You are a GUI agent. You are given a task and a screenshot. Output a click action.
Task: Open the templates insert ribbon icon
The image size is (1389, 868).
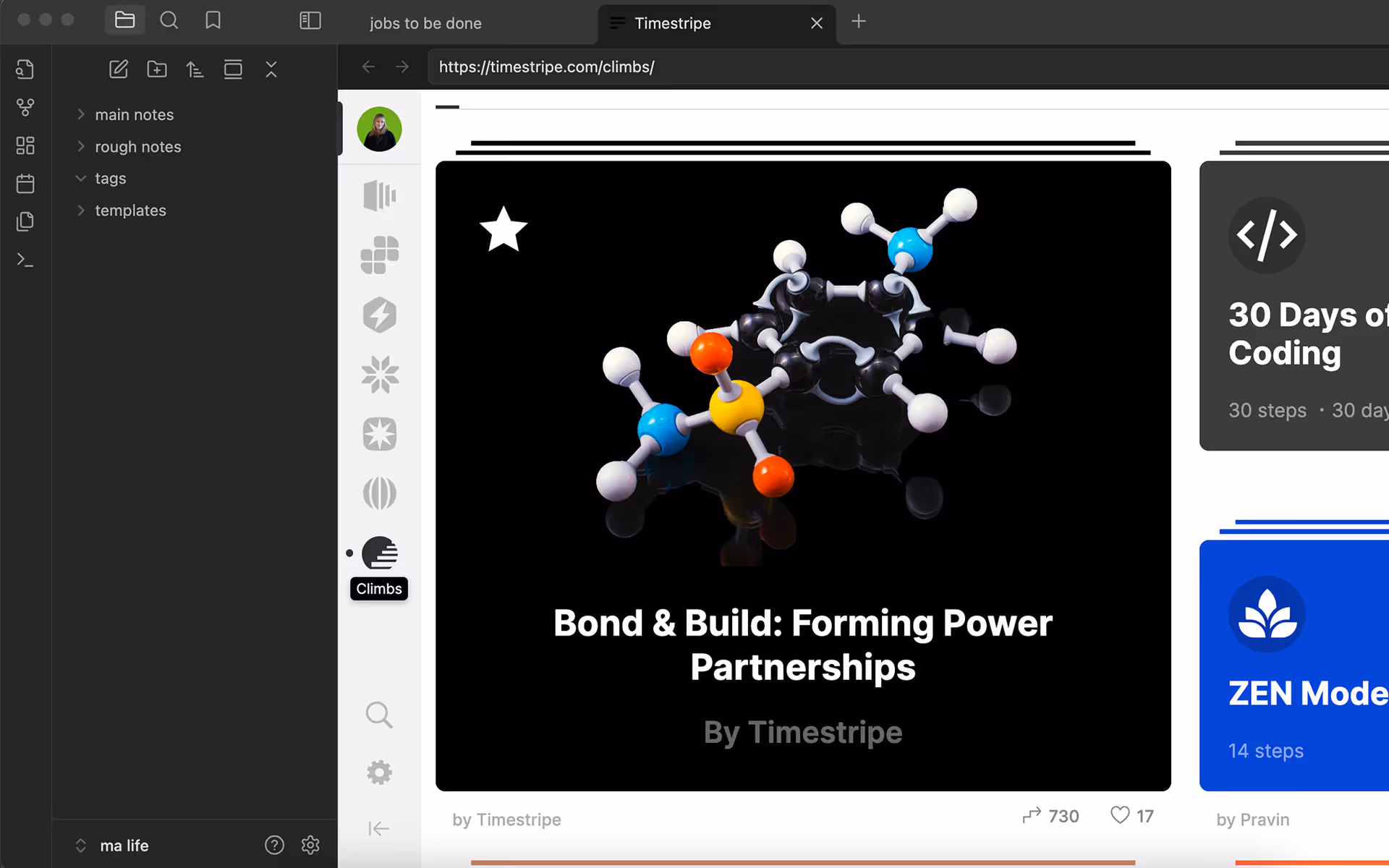(x=25, y=221)
